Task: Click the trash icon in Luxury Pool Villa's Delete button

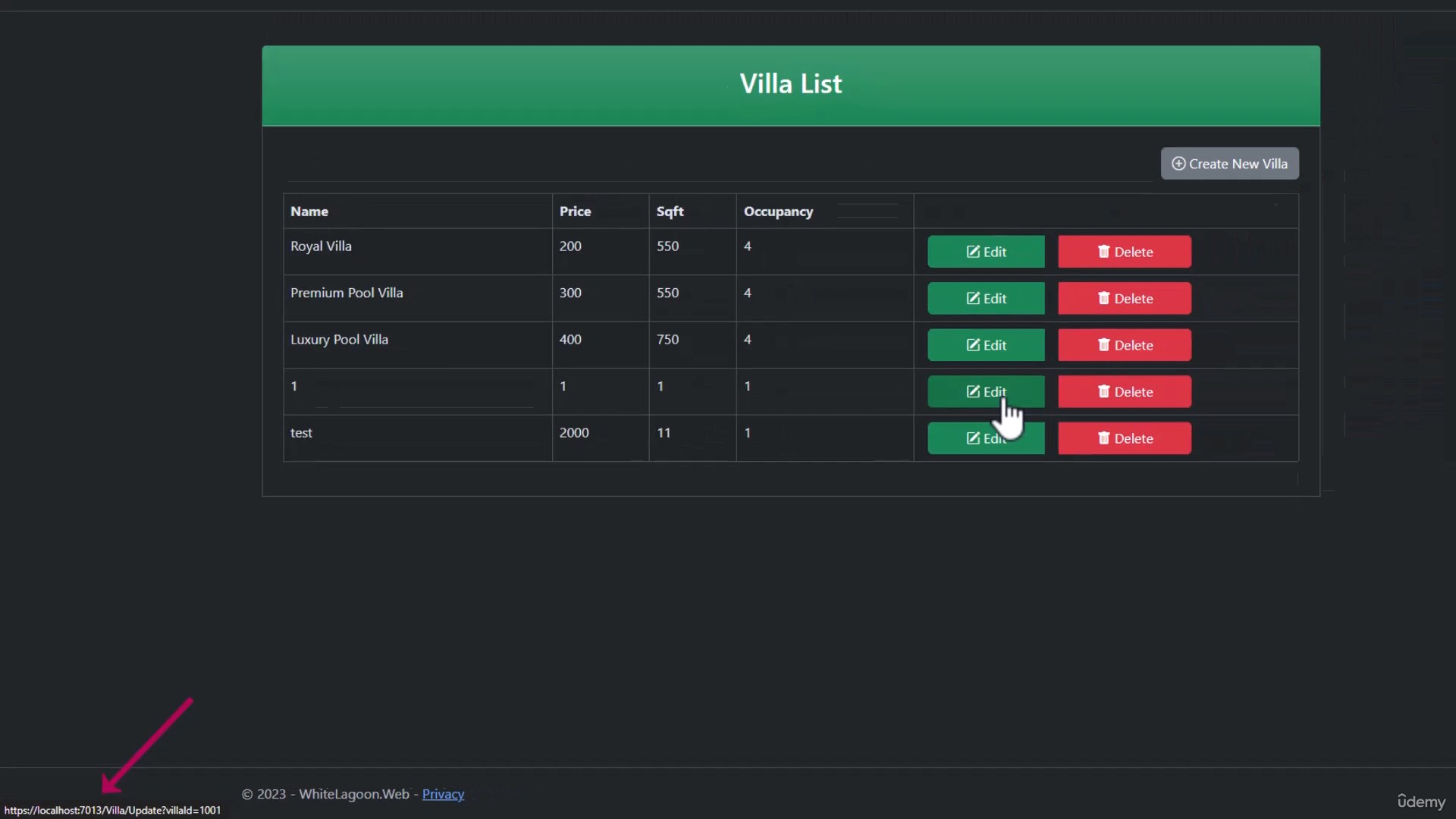Action: (1103, 345)
